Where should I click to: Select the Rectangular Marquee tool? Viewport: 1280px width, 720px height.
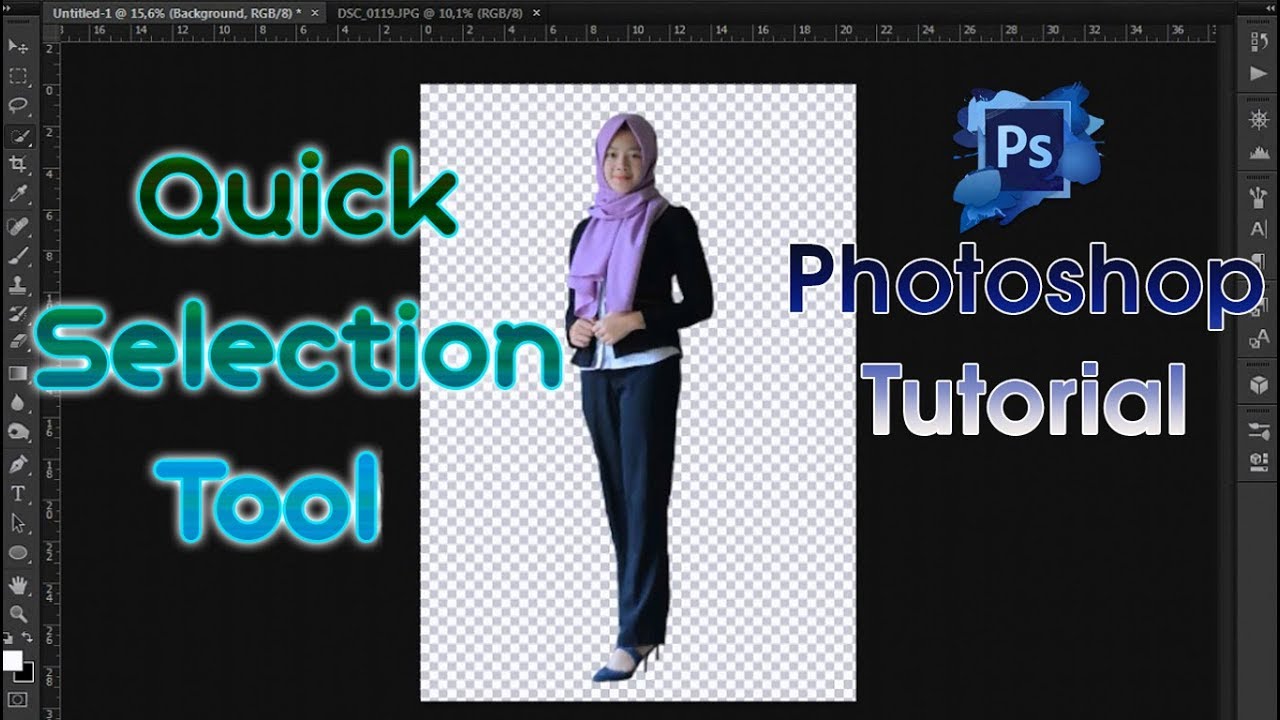coord(18,76)
